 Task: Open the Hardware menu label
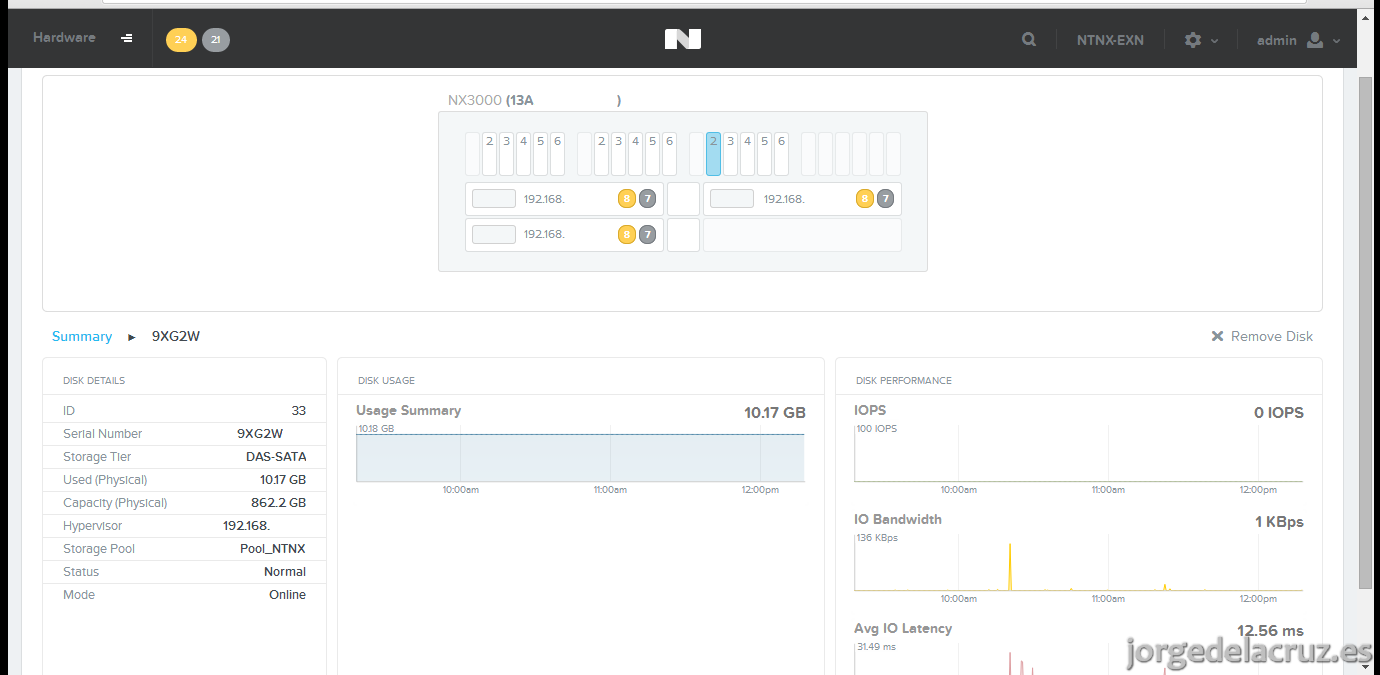64,37
